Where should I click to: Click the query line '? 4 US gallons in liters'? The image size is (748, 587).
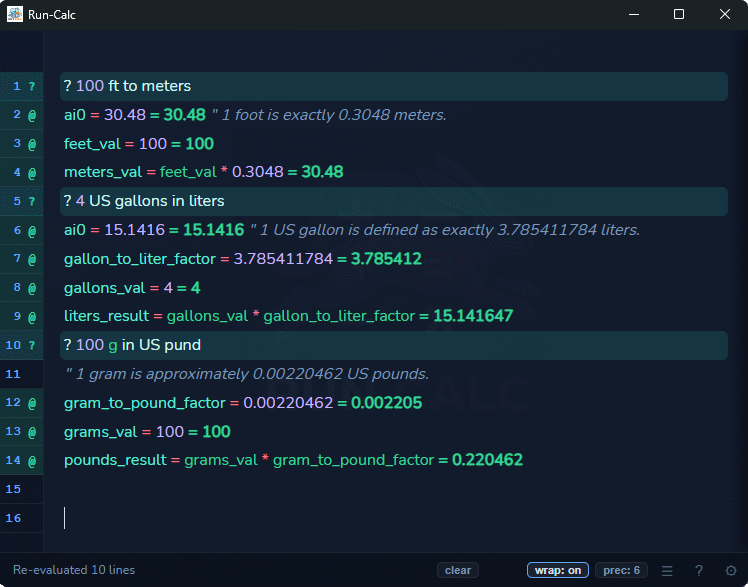pos(394,201)
